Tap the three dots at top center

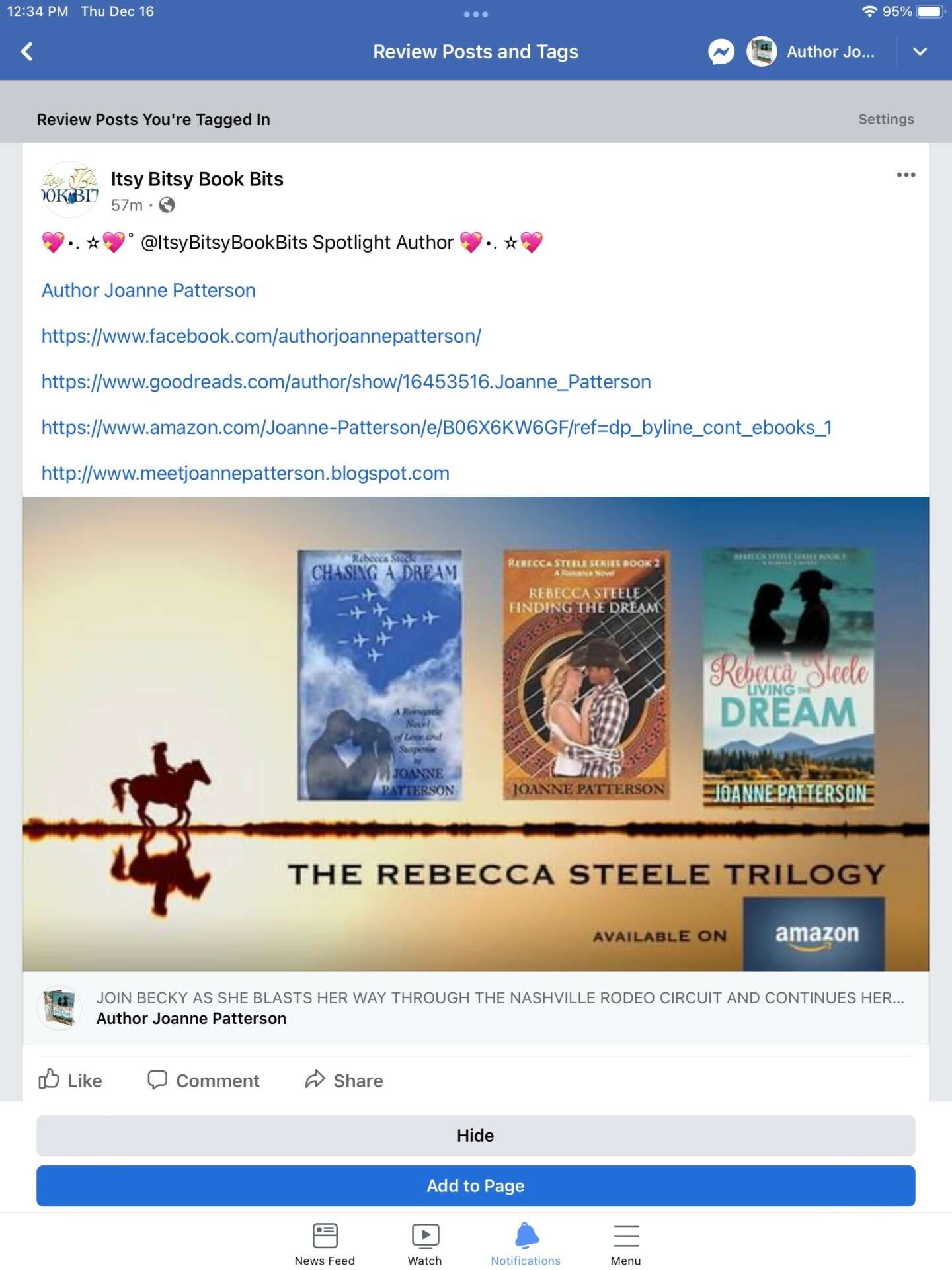point(476,14)
